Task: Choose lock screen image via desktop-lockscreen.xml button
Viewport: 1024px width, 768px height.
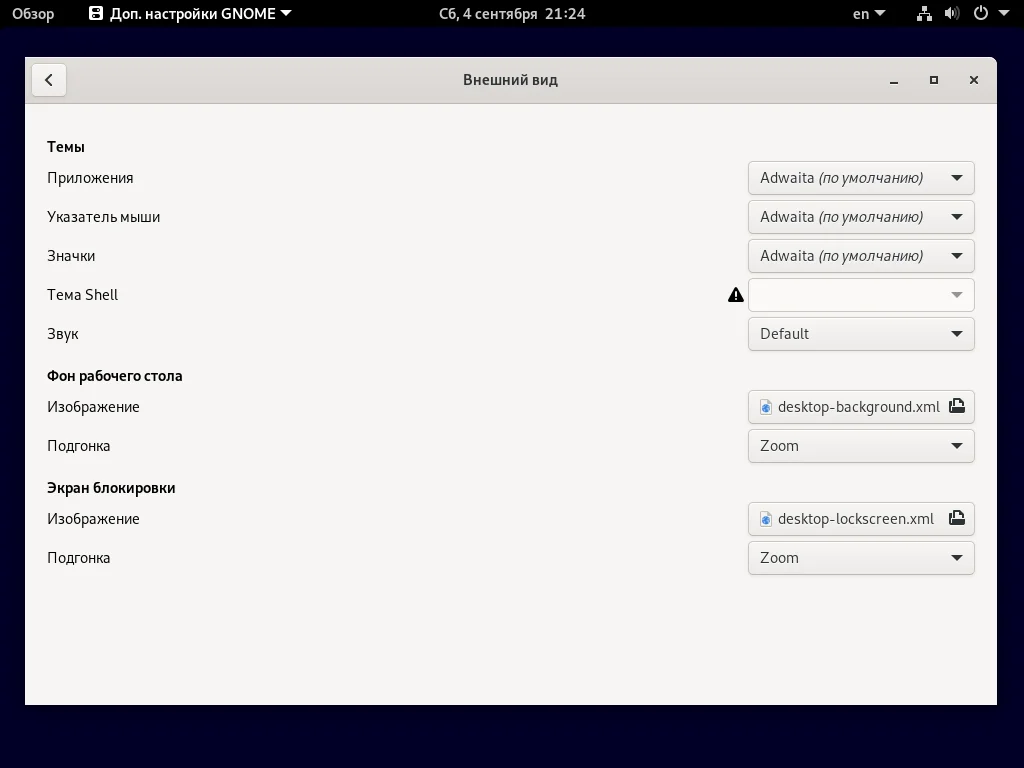Action: click(850, 519)
